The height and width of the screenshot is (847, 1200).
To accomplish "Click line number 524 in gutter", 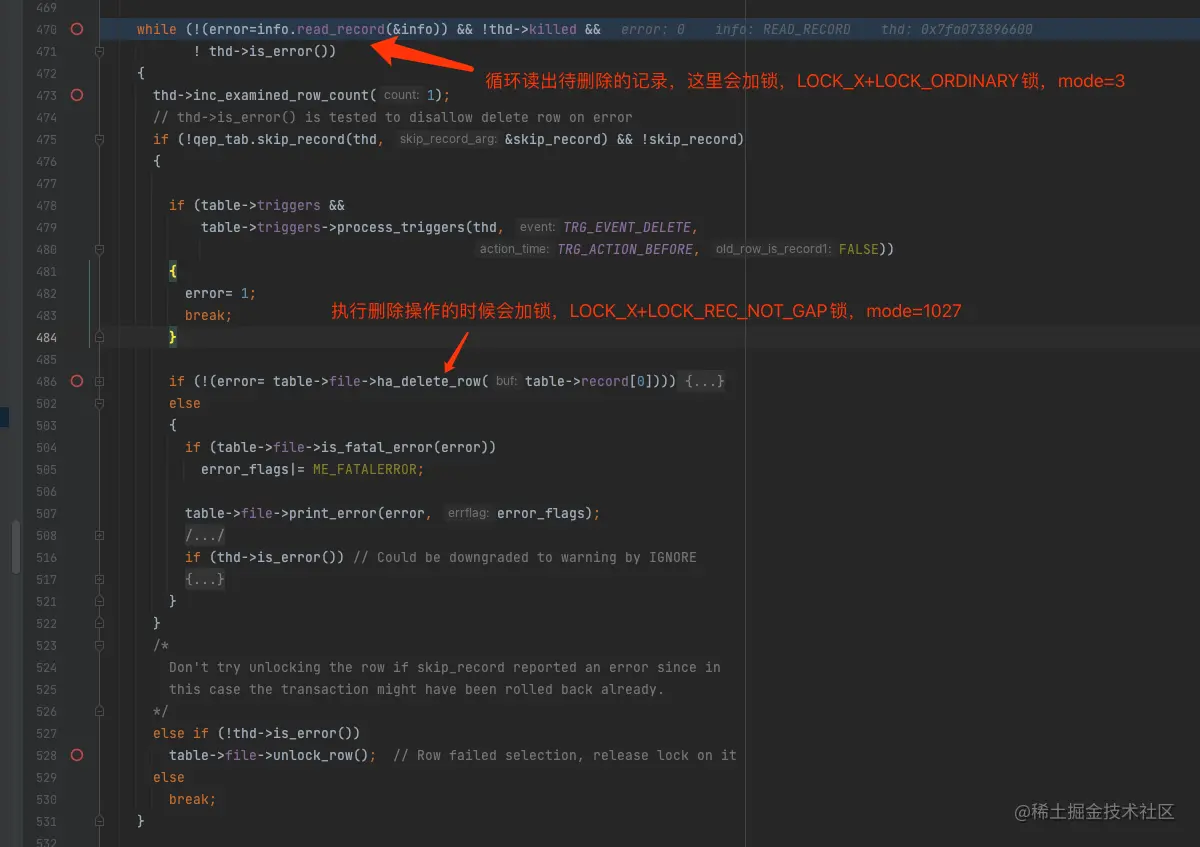I will pyautogui.click(x=46, y=667).
